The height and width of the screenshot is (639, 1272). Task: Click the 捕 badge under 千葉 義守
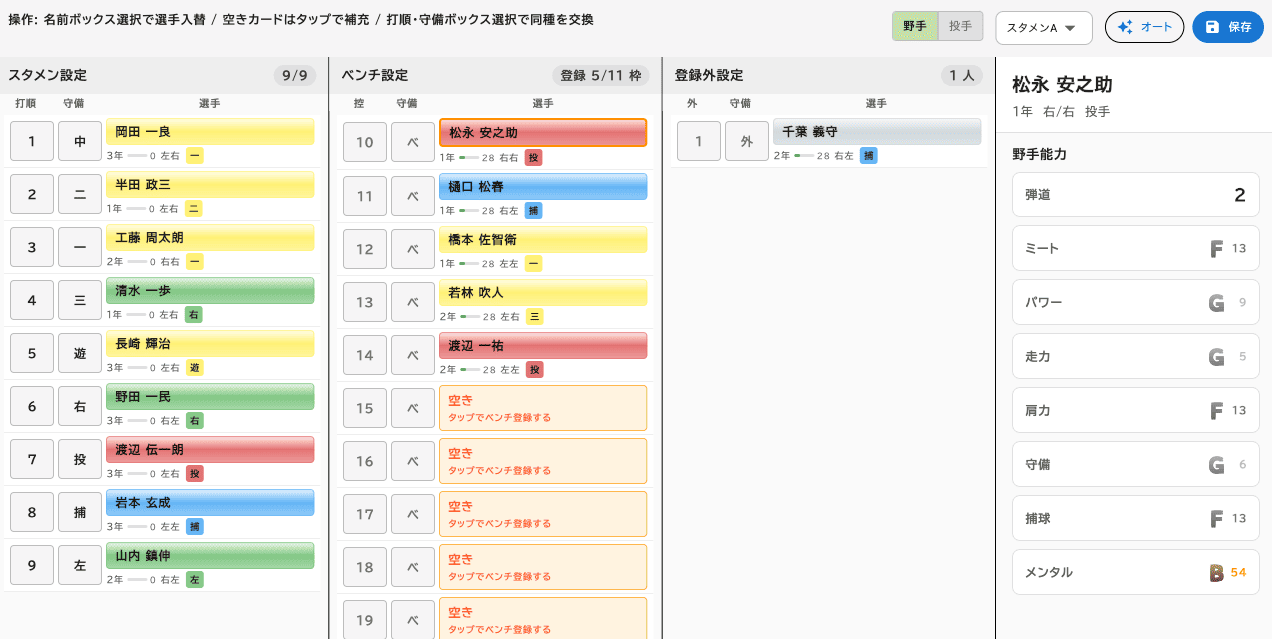point(868,155)
